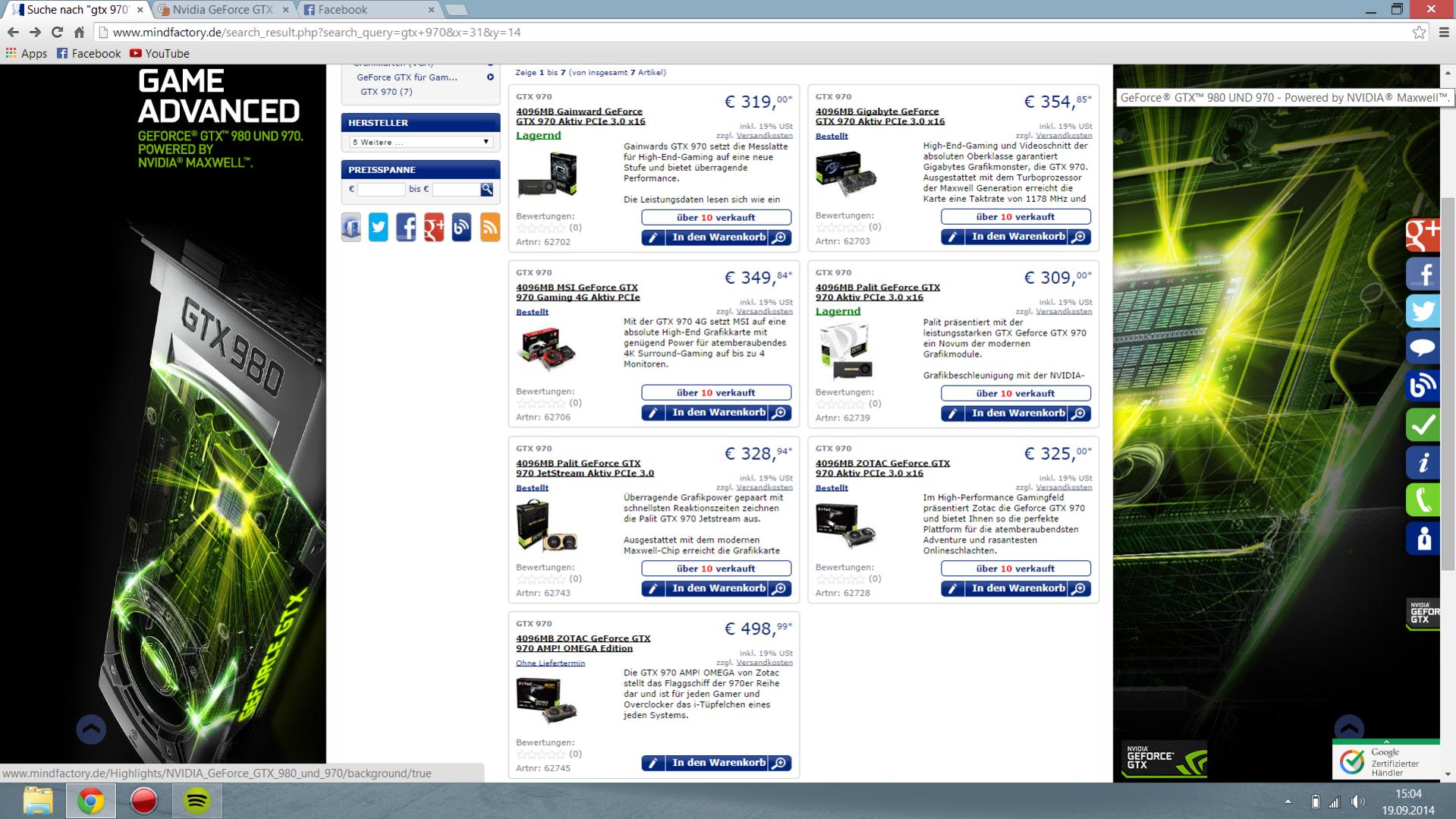Open the '4096MB Gigabyte GeForce GTX 970' product link
Viewport: 1456px width, 819px height.
point(880,116)
